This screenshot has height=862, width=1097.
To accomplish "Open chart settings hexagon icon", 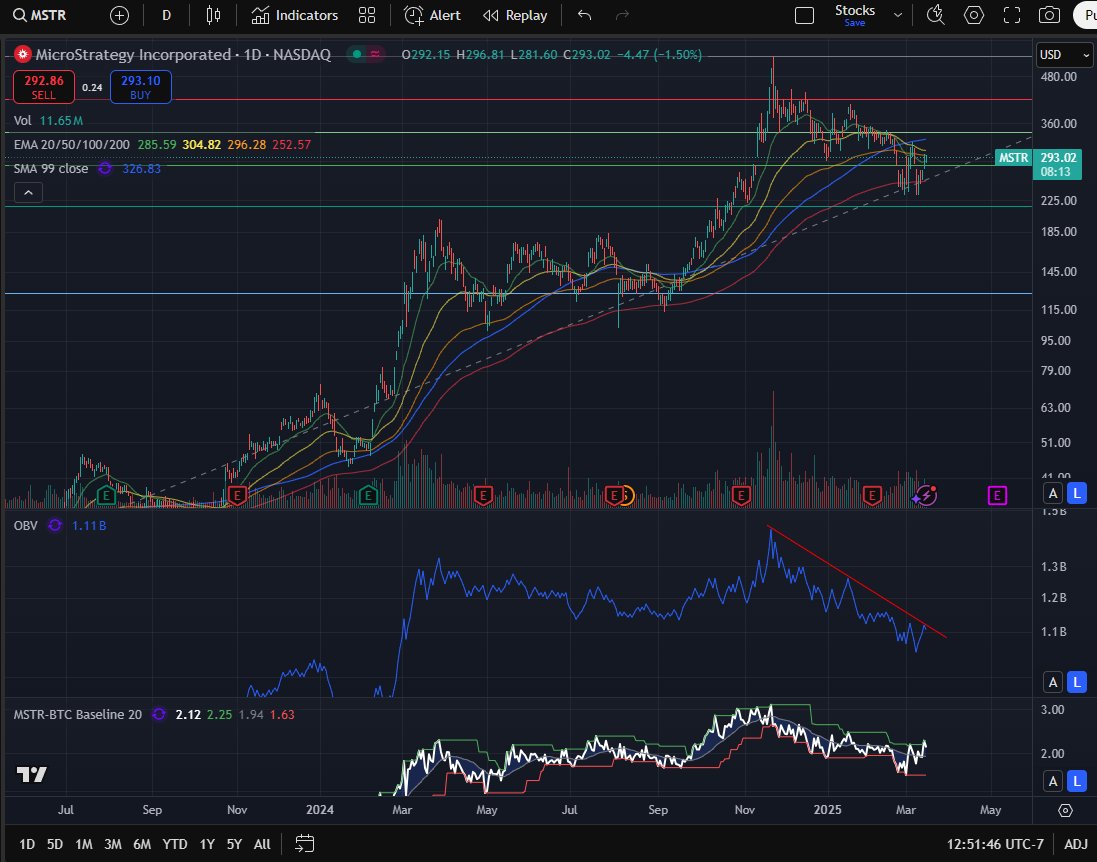I will (x=974, y=15).
